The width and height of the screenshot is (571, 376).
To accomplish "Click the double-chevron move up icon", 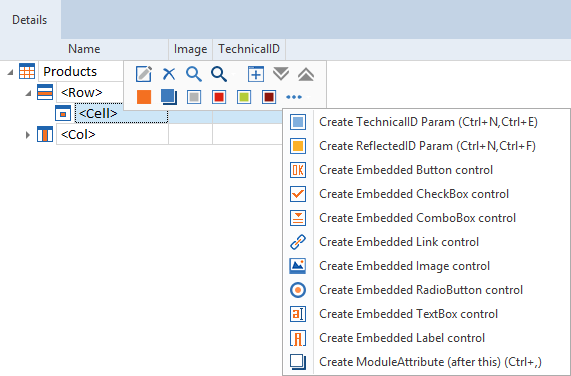I will point(306,74).
